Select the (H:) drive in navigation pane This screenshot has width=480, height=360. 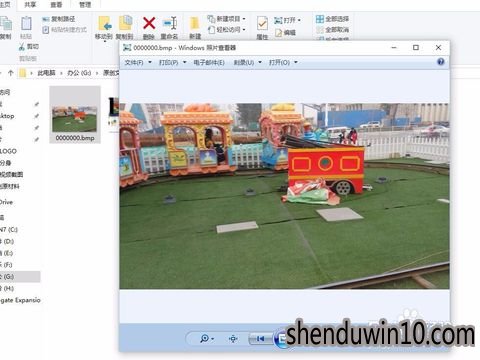tap(7, 288)
